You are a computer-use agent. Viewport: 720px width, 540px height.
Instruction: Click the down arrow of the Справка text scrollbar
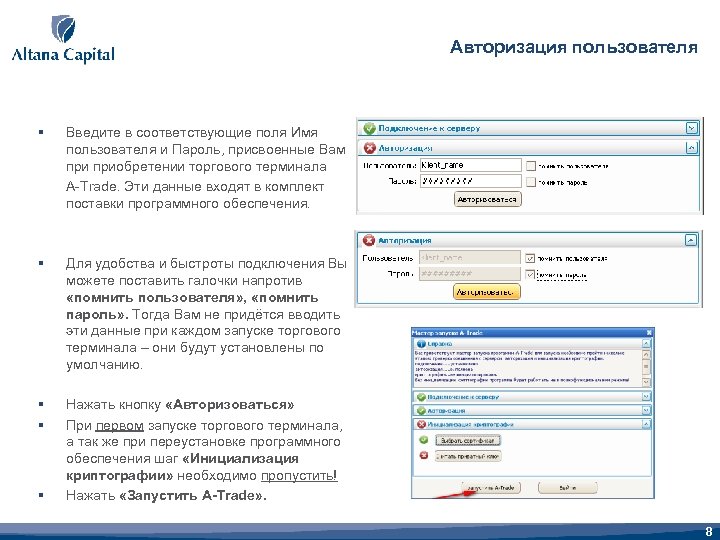point(646,382)
